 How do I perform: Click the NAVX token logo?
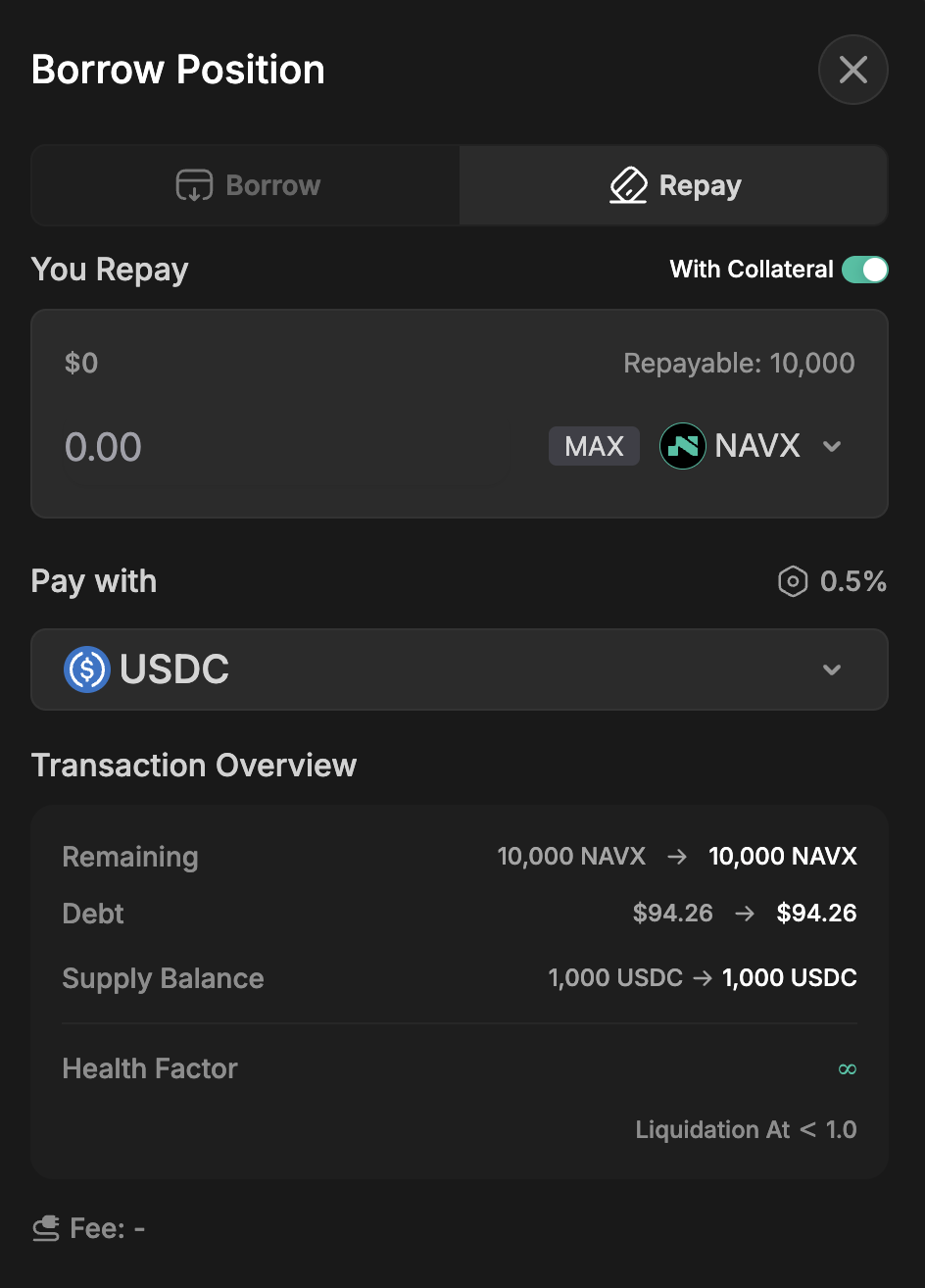coord(683,446)
